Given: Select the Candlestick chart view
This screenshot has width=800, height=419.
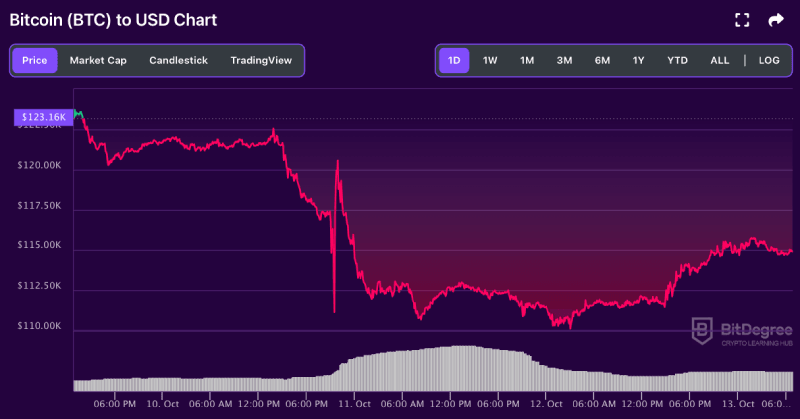Looking at the screenshot, I should tap(178, 61).
